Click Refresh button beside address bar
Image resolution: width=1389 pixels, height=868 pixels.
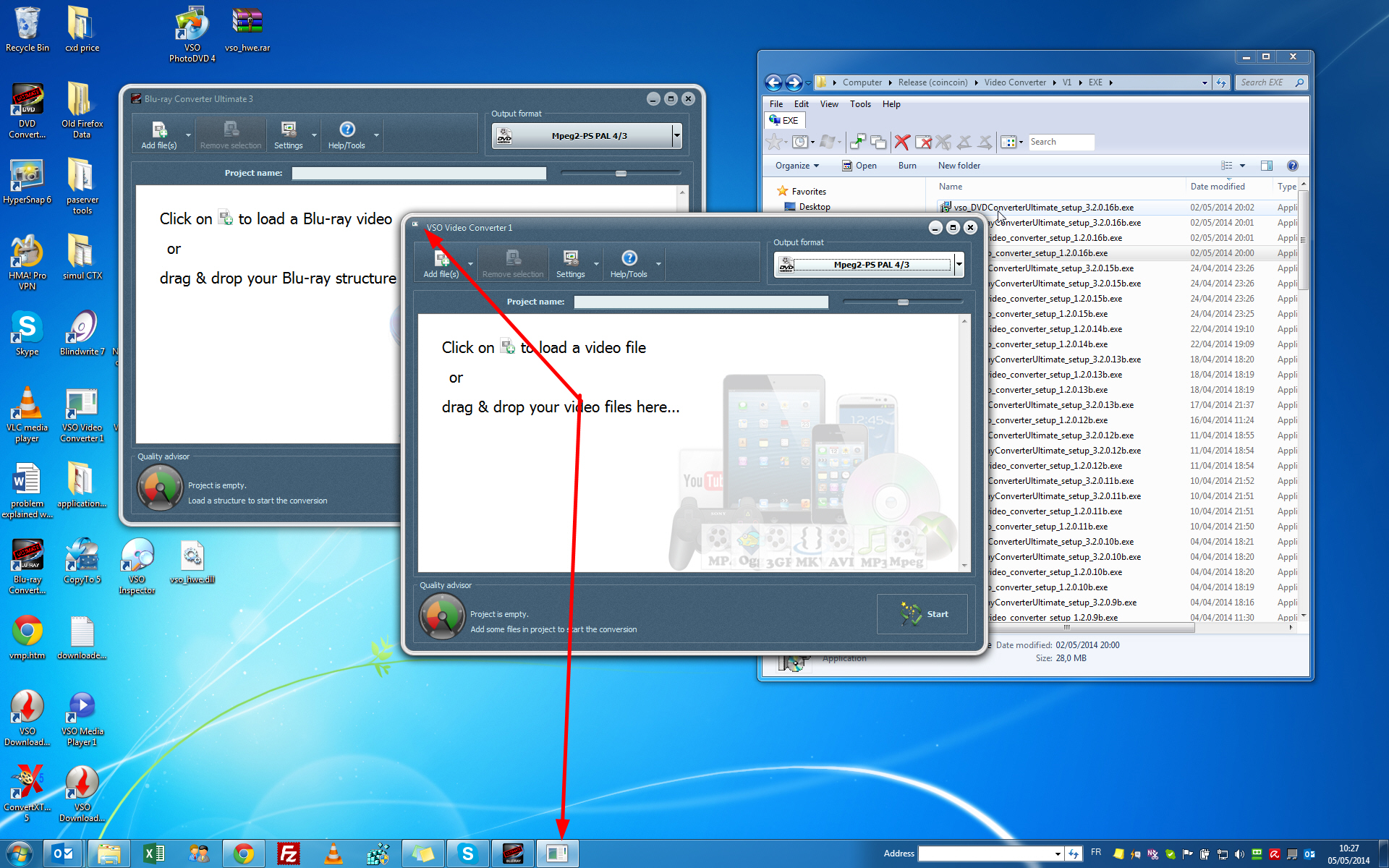tap(1221, 82)
